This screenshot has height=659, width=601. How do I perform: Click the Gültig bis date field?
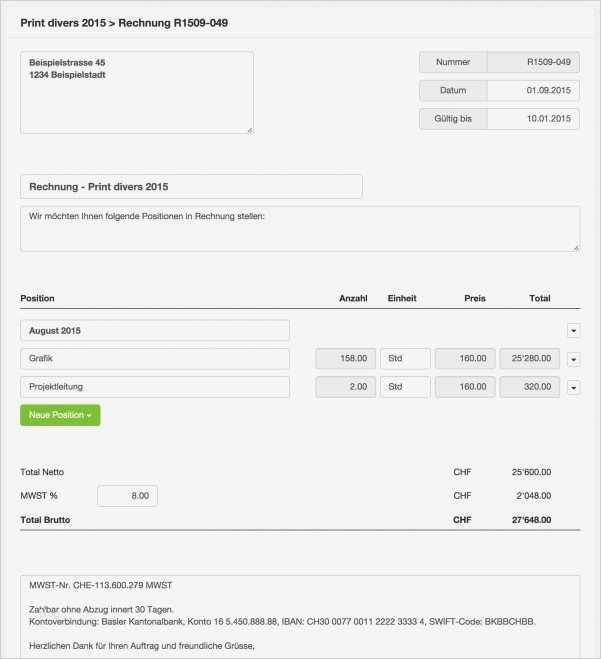(x=533, y=119)
